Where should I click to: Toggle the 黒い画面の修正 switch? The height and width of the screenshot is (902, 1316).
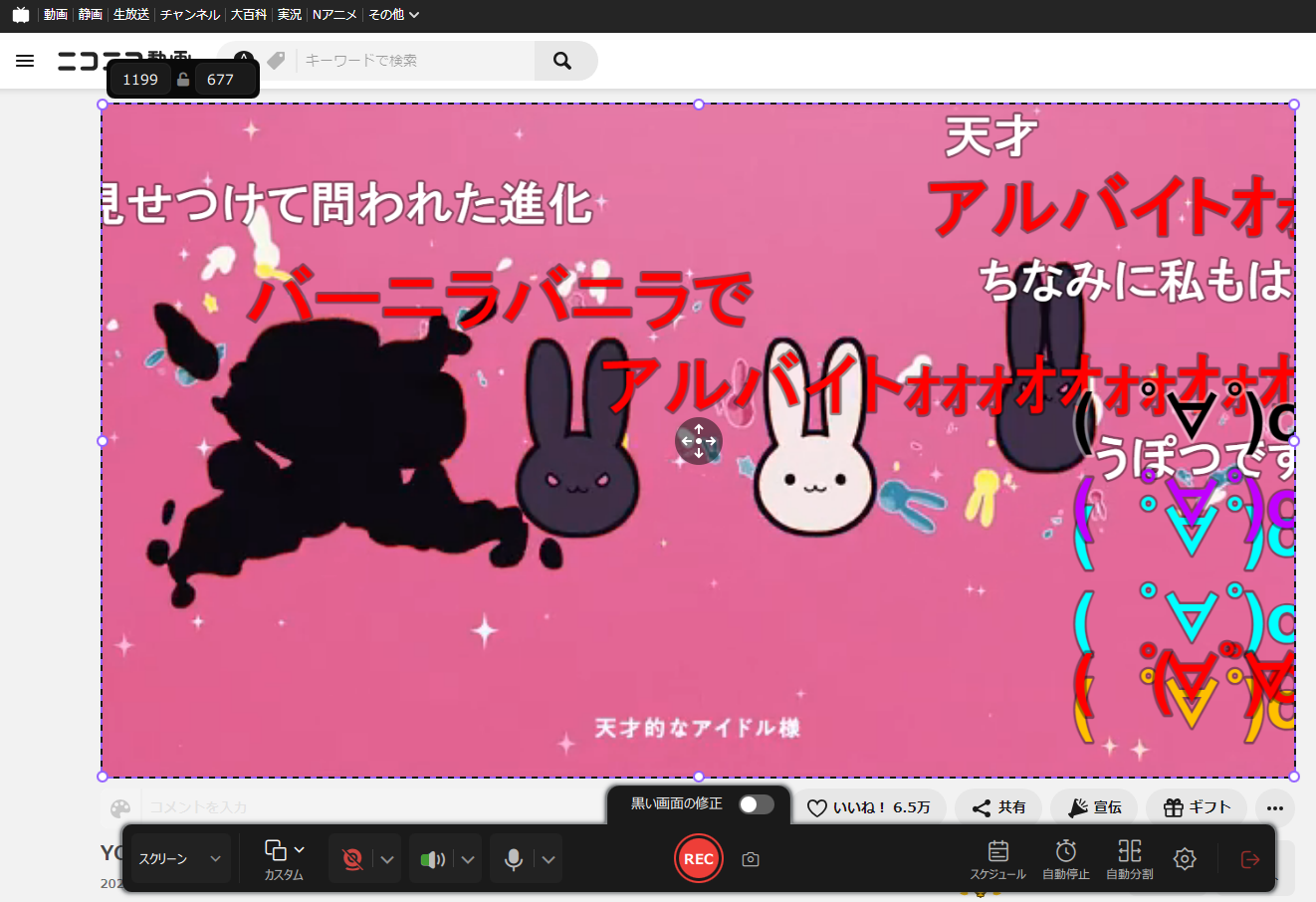[x=756, y=804]
